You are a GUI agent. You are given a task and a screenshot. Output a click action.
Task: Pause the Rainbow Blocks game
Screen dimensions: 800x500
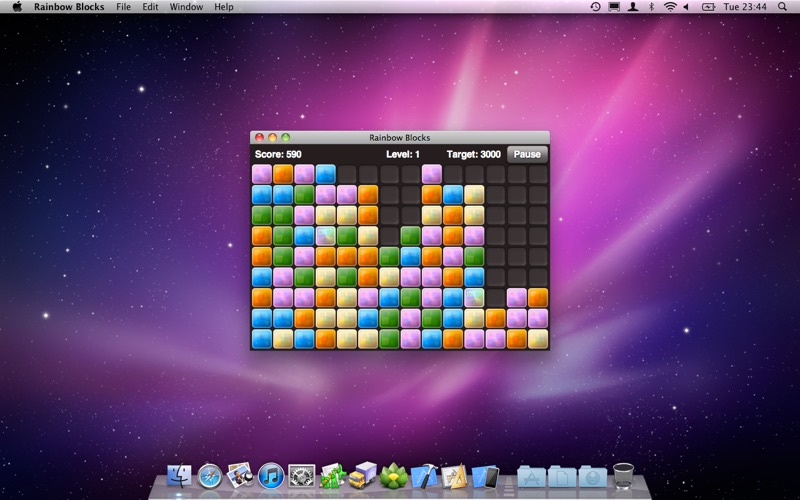point(527,154)
